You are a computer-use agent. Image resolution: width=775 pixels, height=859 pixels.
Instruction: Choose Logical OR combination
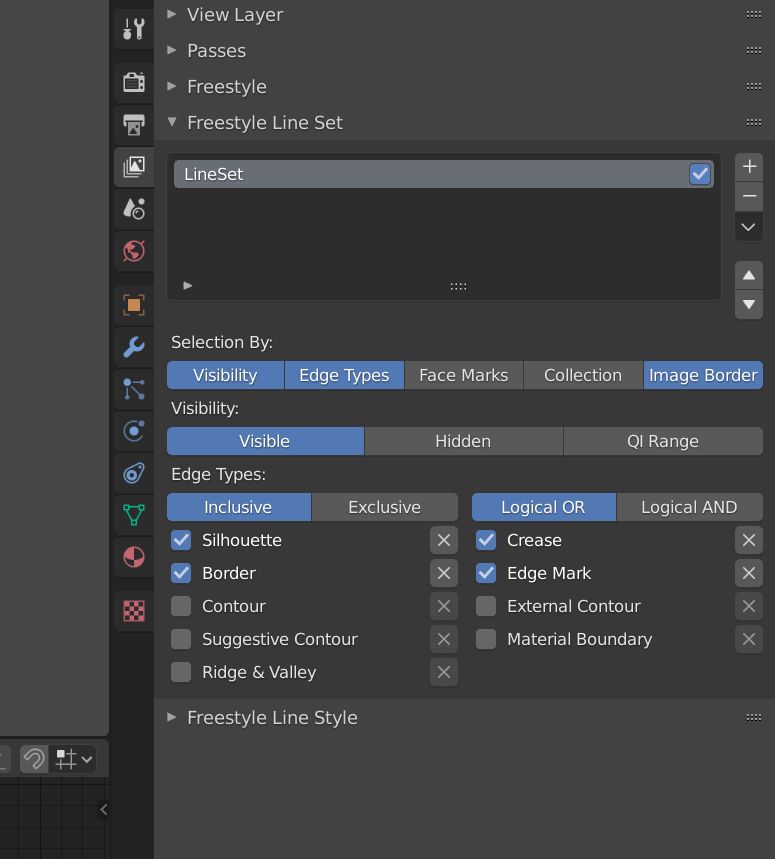(x=543, y=507)
